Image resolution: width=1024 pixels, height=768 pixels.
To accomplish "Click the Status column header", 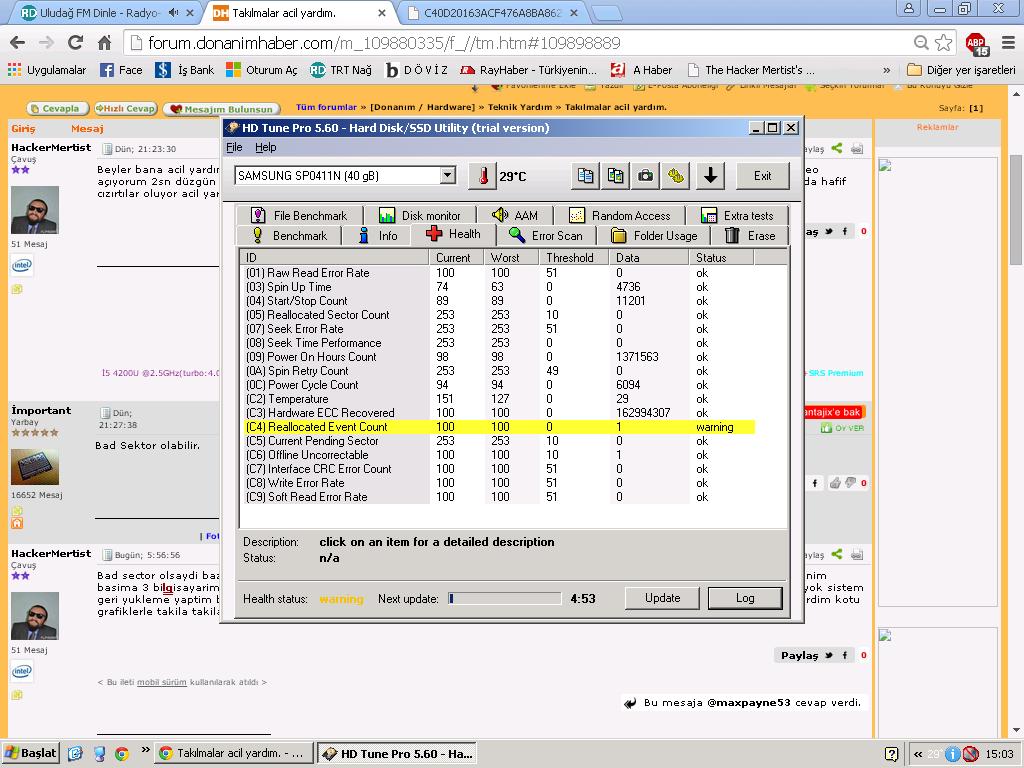I will [x=721, y=257].
